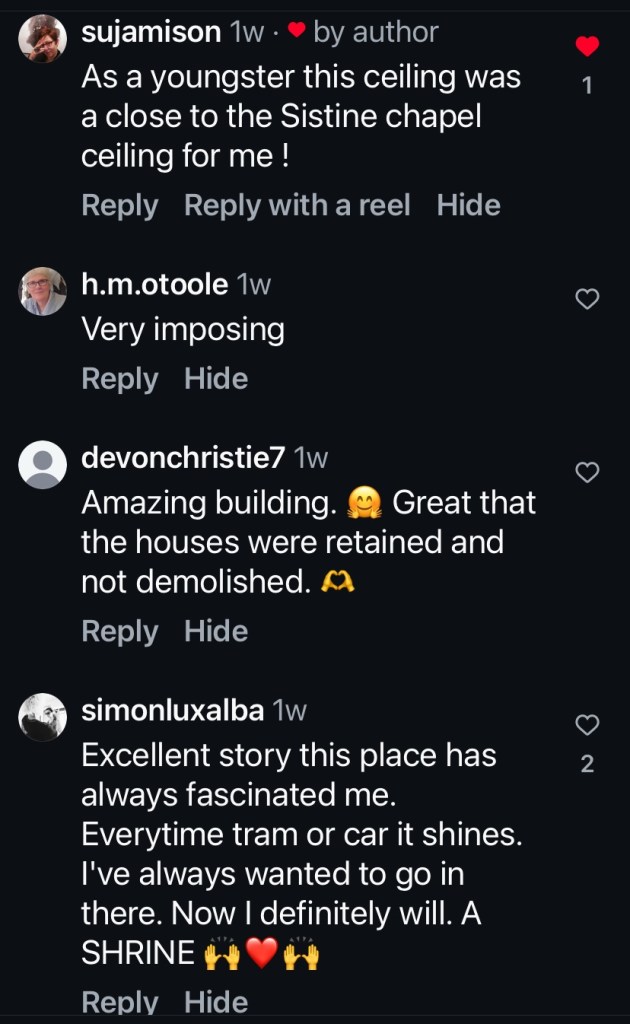The width and height of the screenshot is (630, 1024).
Task: Open the sujamison username link
Action: [150, 32]
